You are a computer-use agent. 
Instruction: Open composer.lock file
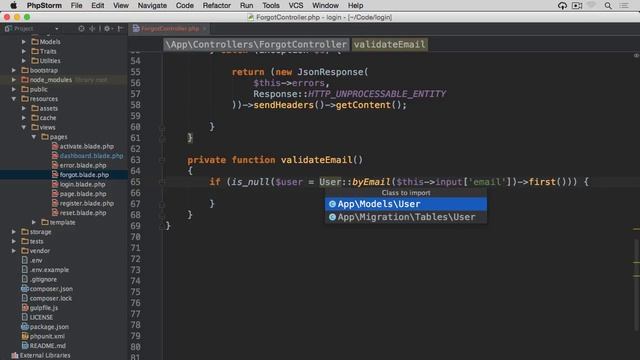[x=50, y=298]
